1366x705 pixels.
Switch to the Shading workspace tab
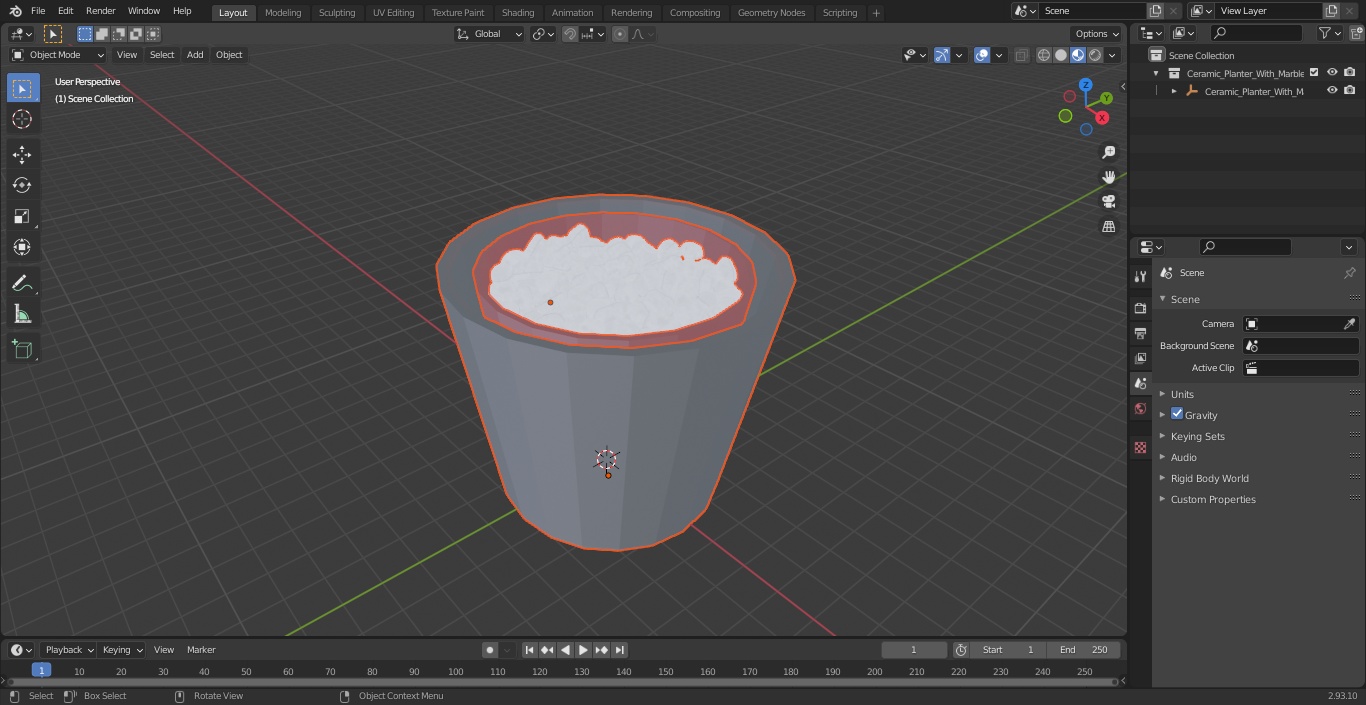[x=518, y=13]
